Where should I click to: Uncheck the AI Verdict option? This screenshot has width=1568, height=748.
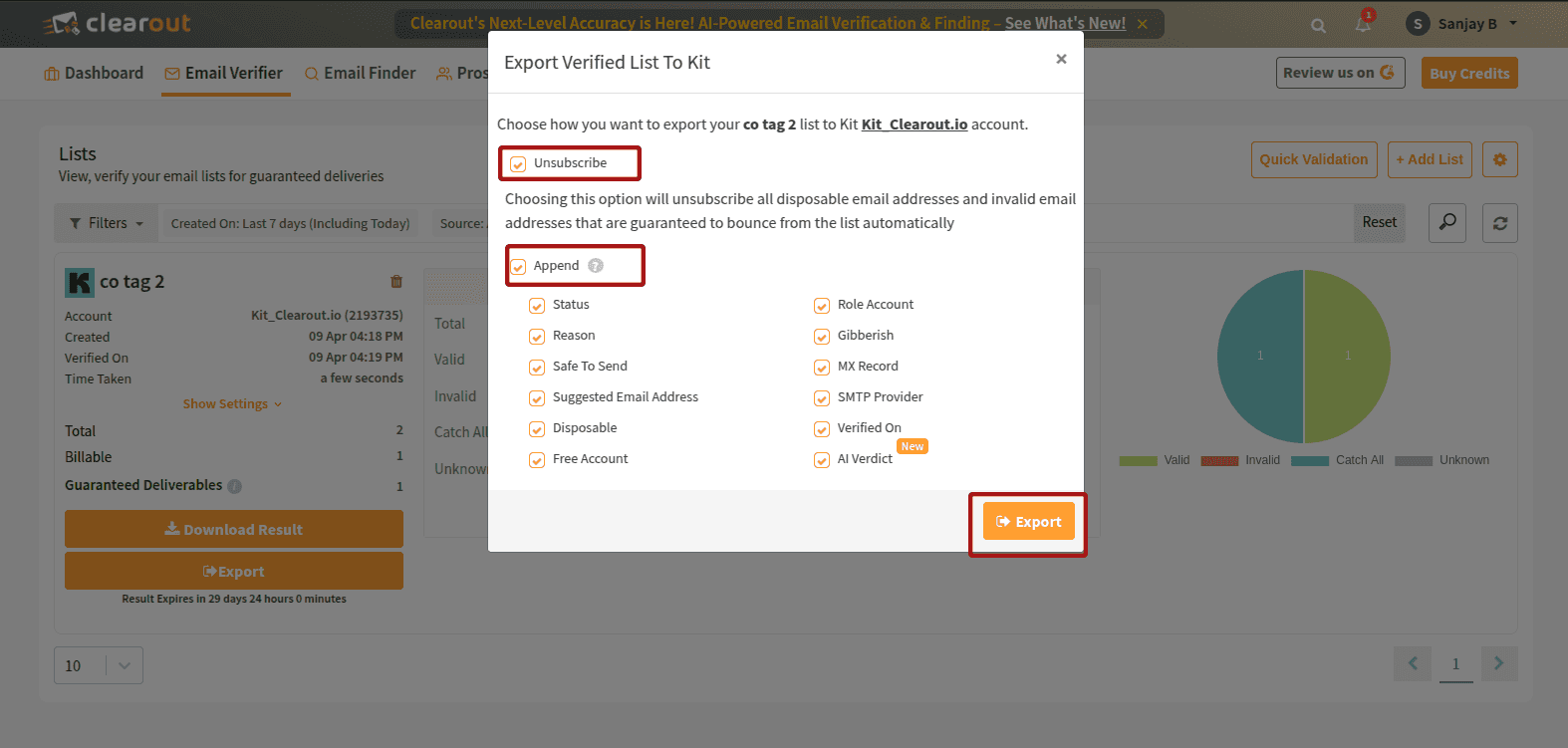click(x=822, y=460)
